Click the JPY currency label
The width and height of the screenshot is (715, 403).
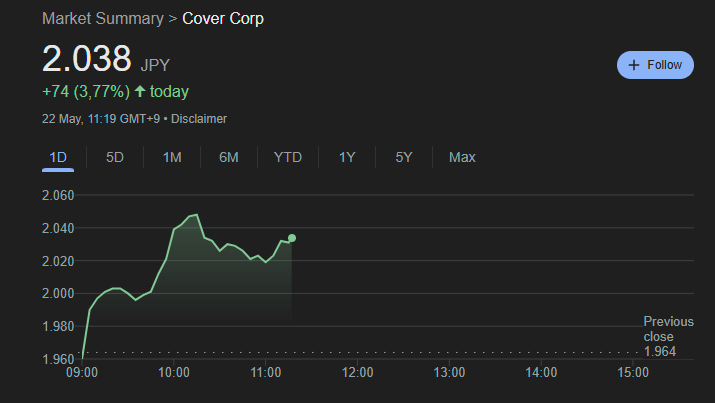tap(155, 65)
